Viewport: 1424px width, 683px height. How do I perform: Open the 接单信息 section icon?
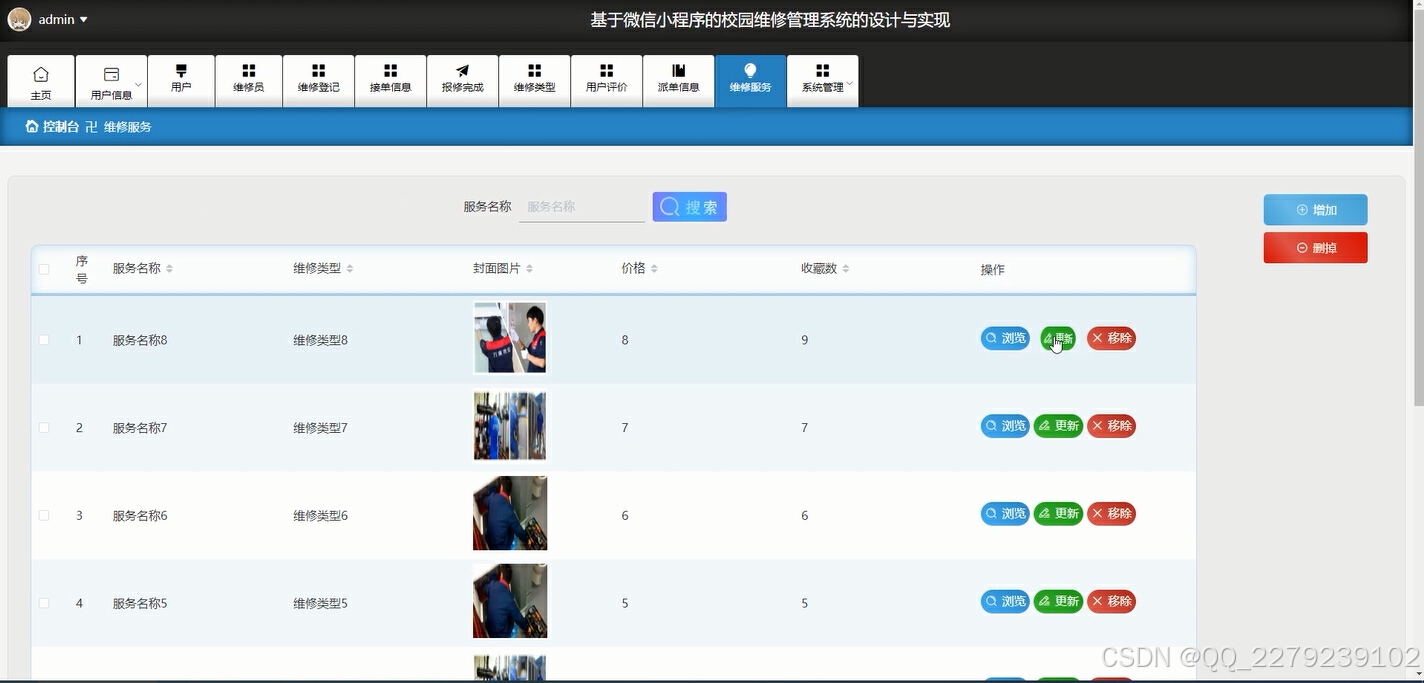(x=390, y=72)
